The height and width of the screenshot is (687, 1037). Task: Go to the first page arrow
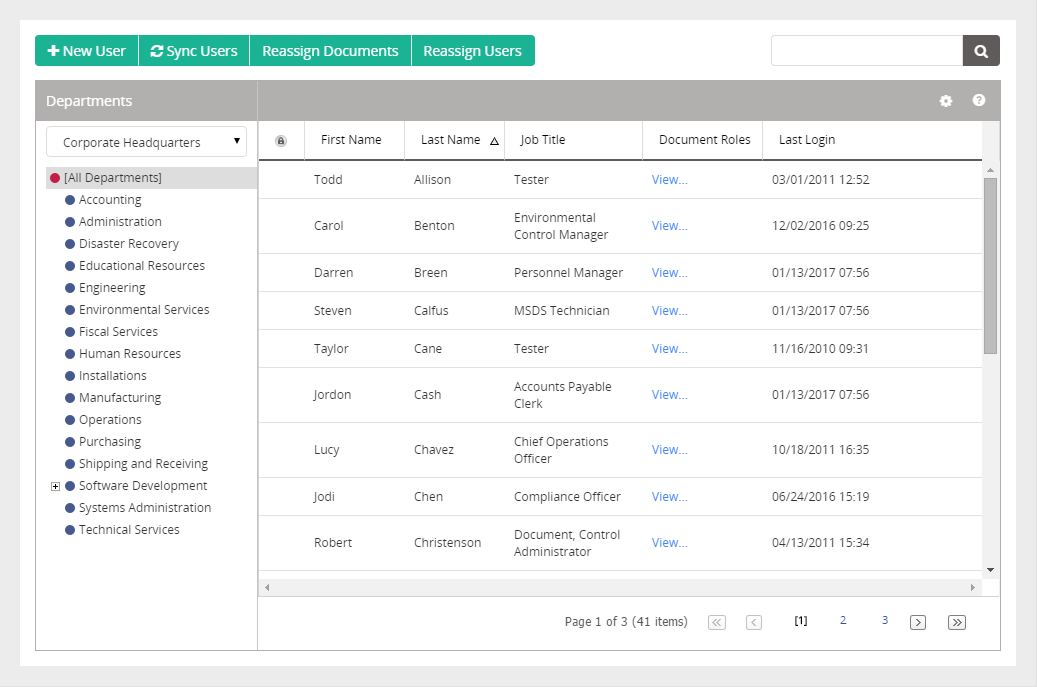tap(717, 622)
